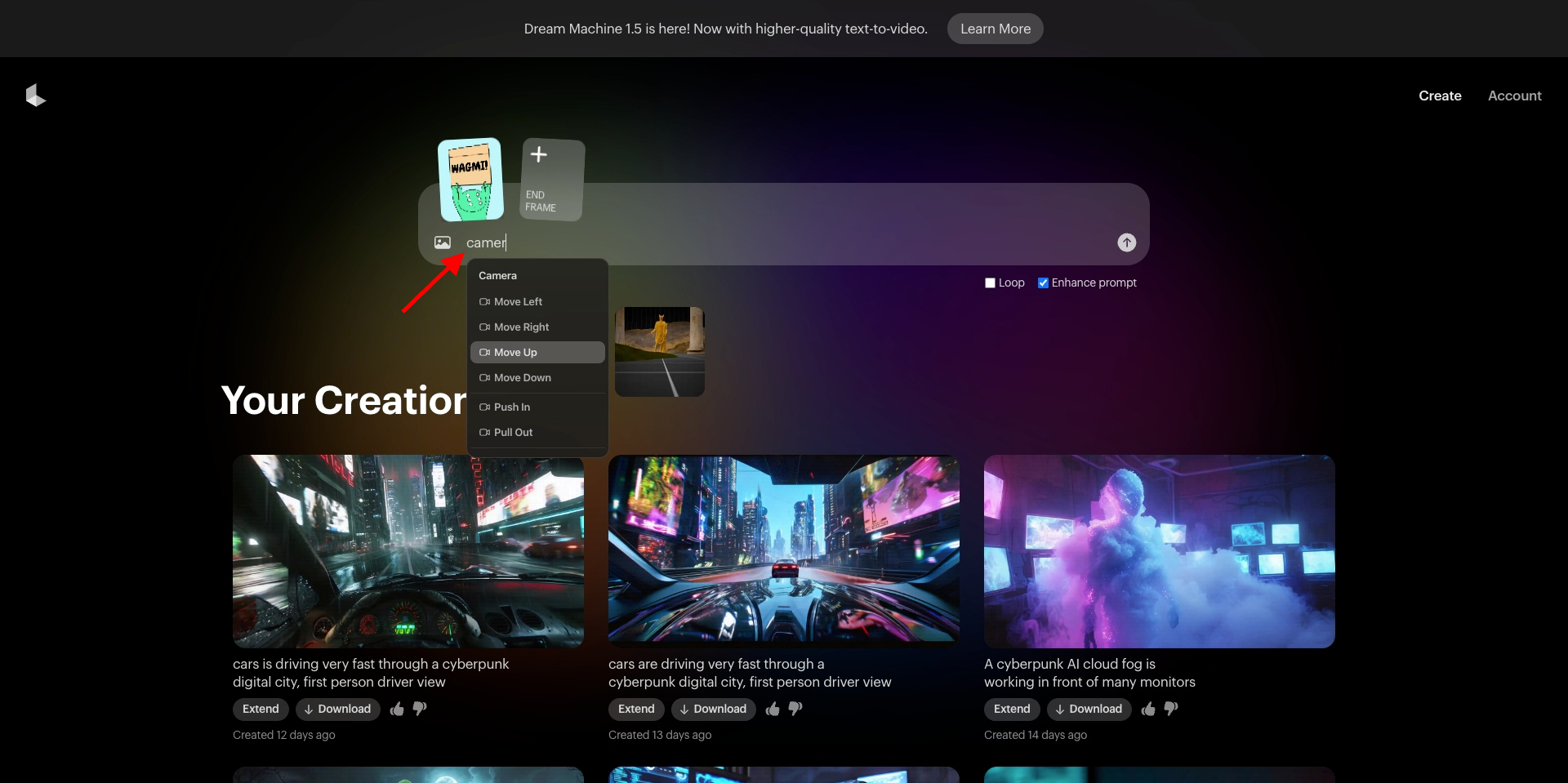The height and width of the screenshot is (783, 1568).
Task: Like the second cyberpunk driving video
Action: click(773, 709)
